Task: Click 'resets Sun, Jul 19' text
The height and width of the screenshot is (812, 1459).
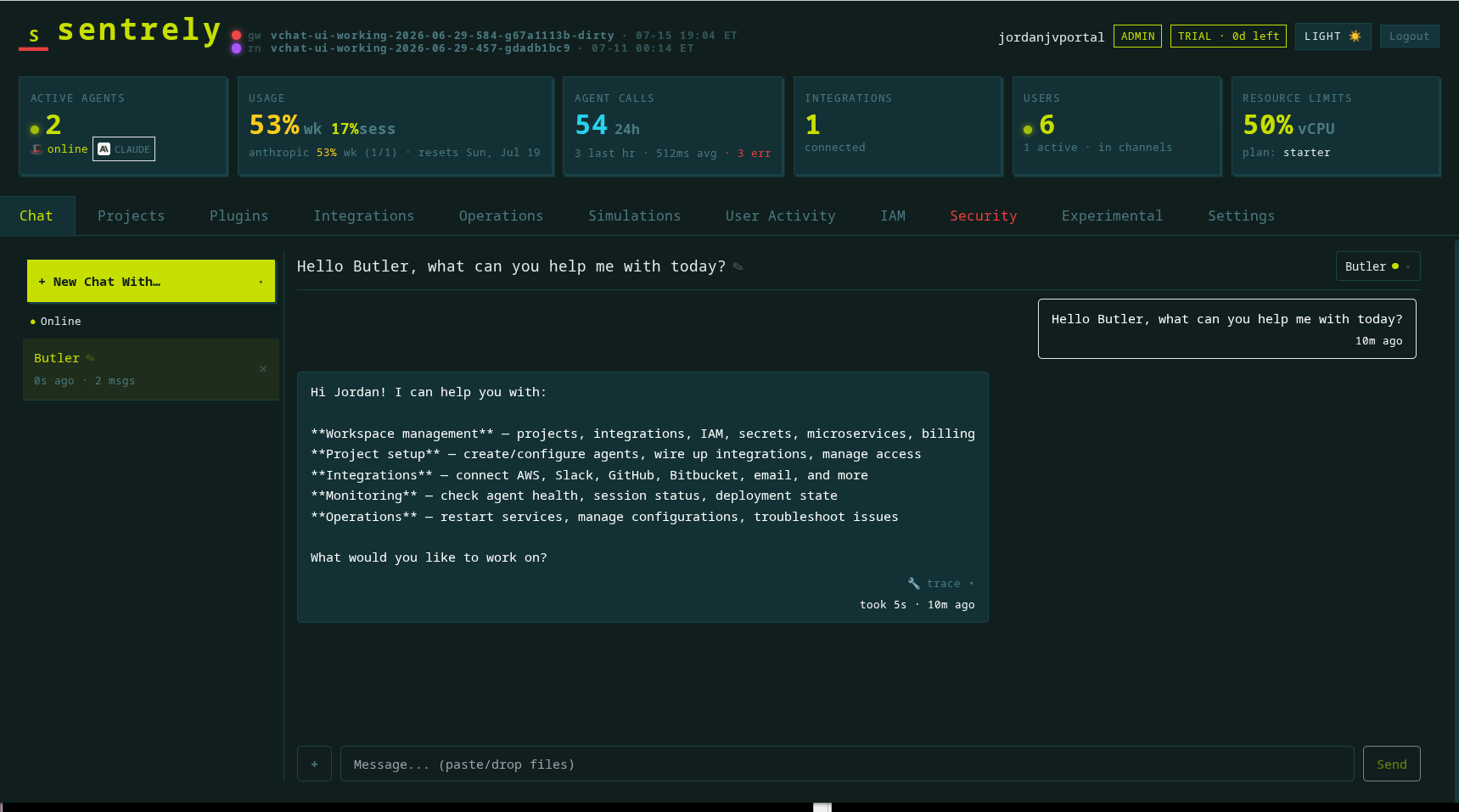Action: (x=480, y=153)
